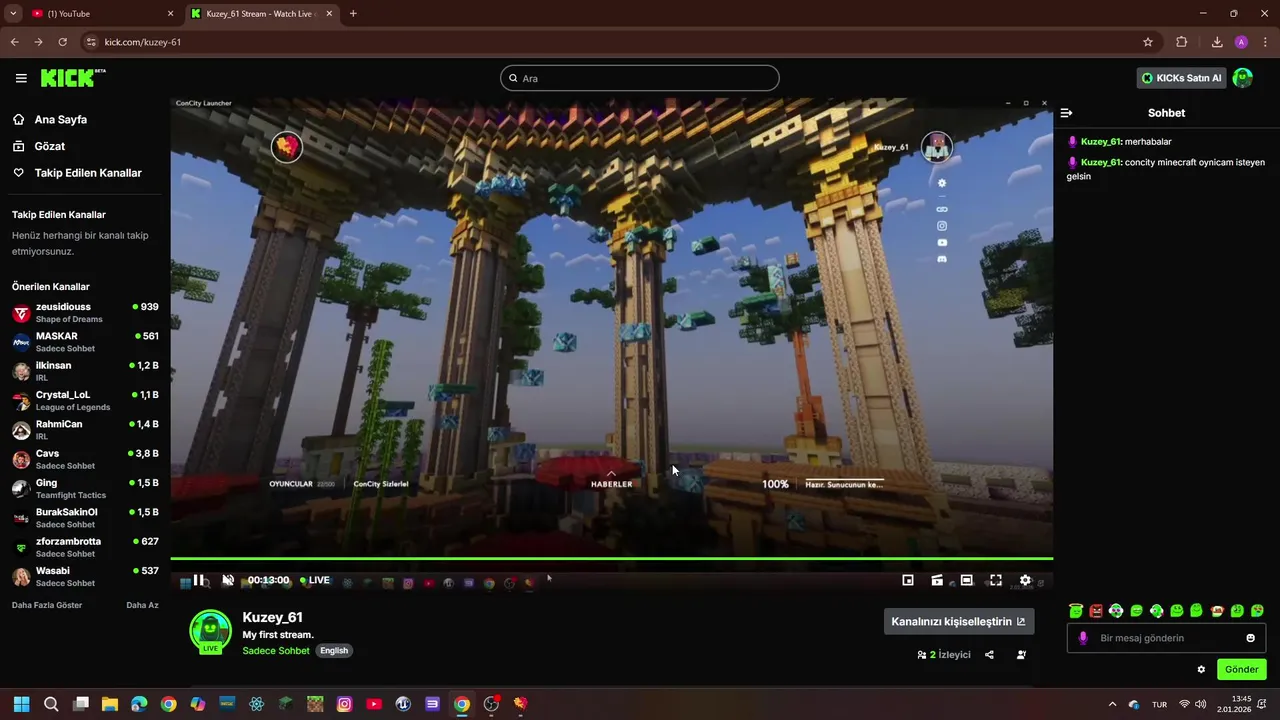1280x720 pixels.
Task: Open the Ging Teamfight Tactics channel
Action: (85, 488)
